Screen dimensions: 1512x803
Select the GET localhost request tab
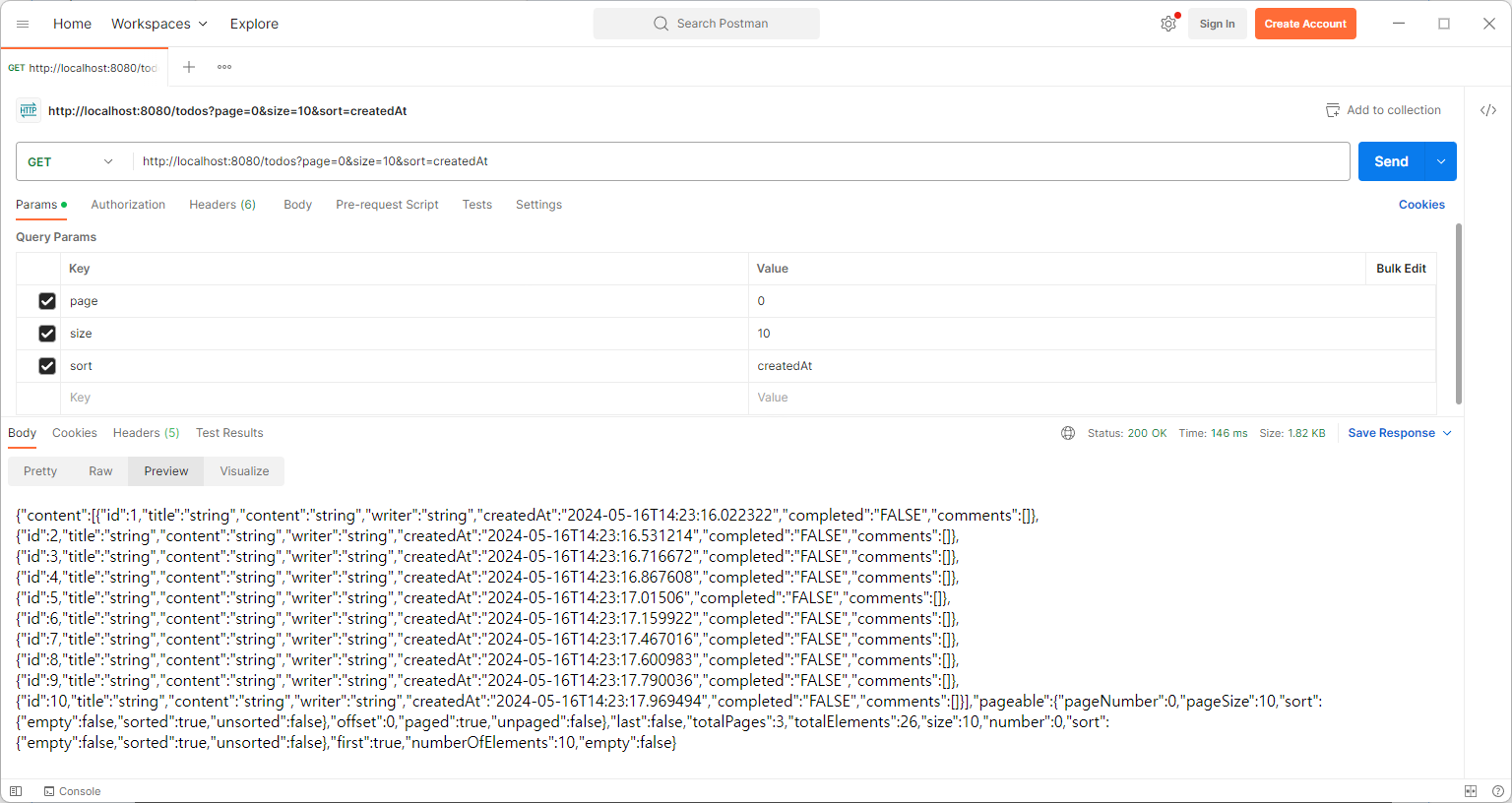coord(84,68)
